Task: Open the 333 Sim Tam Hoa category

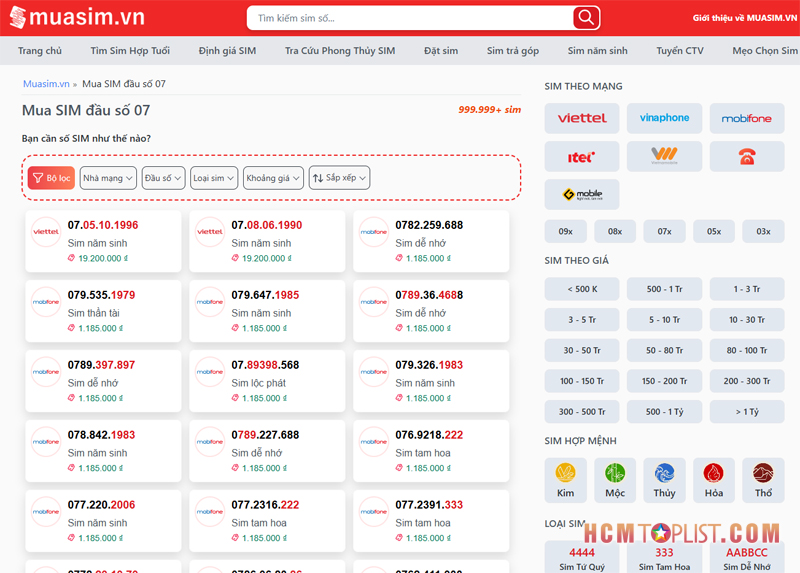Action: click(664, 559)
